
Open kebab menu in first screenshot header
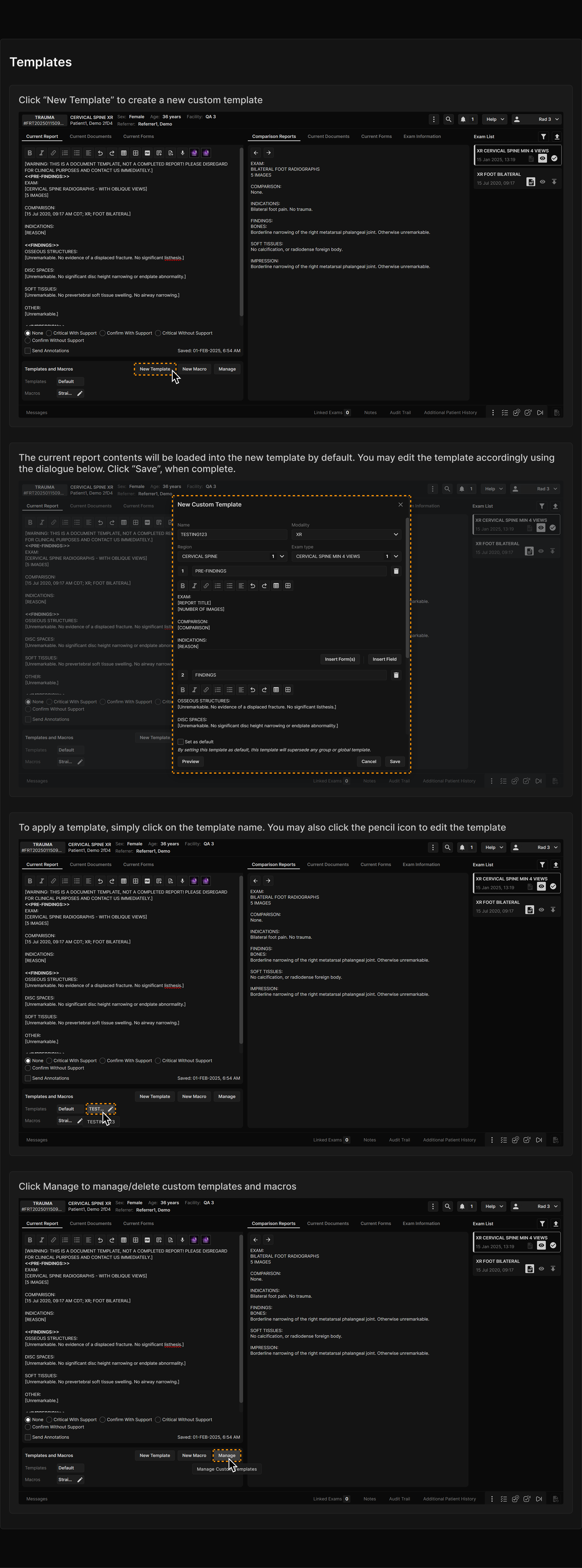[434, 119]
